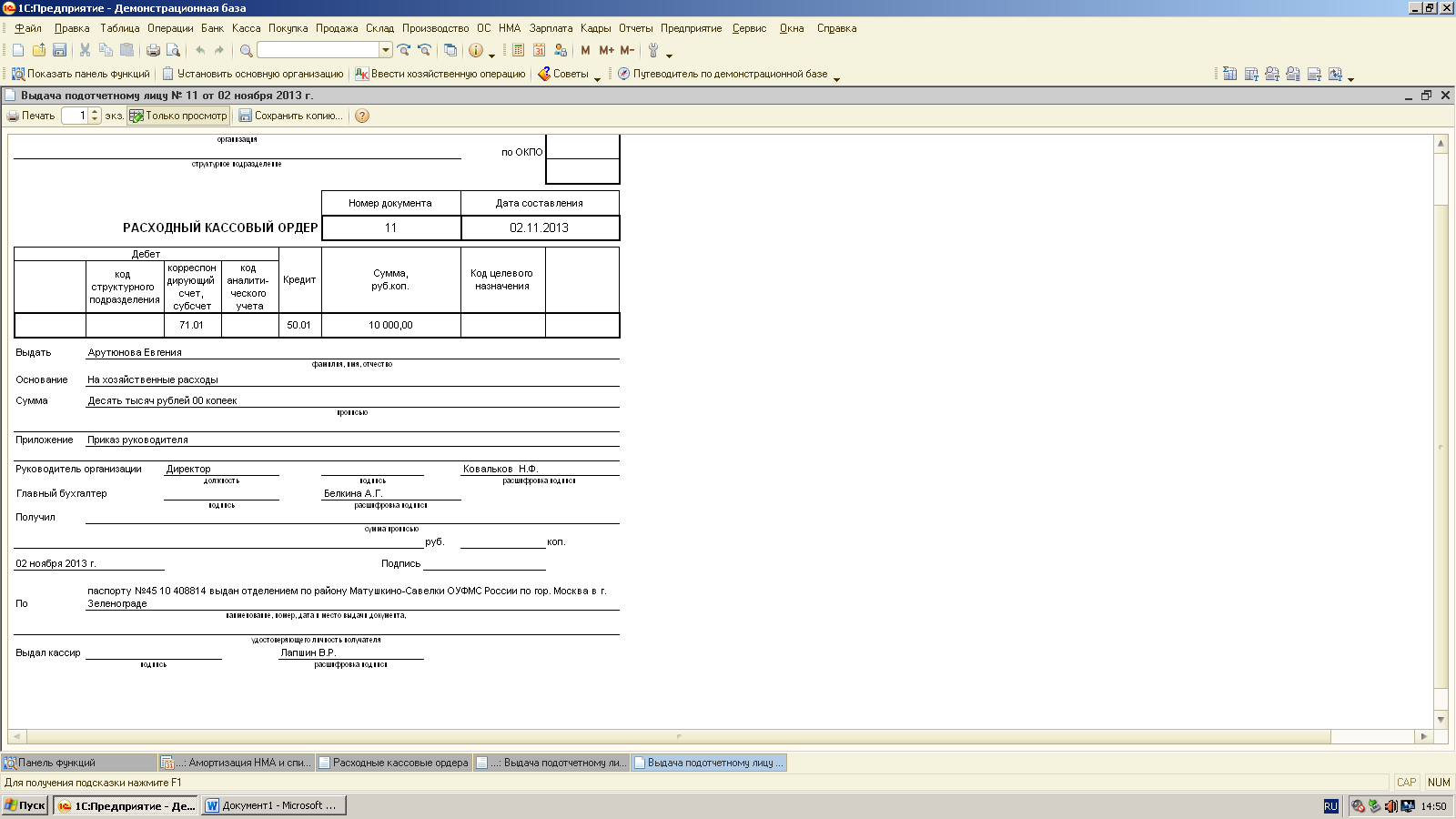
Task: Toggle the CAP indicator in status bar
Action: (x=1406, y=783)
